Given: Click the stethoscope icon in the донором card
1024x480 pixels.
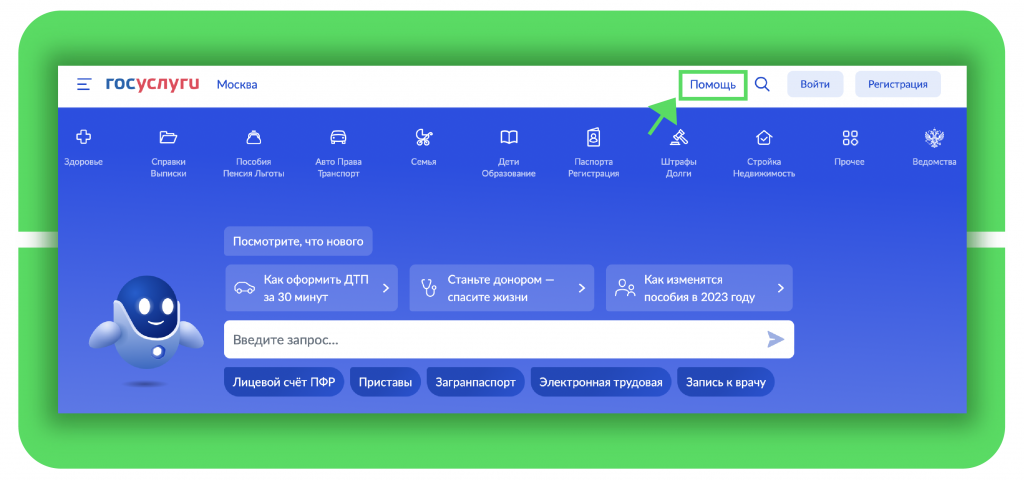Looking at the screenshot, I should (x=429, y=287).
